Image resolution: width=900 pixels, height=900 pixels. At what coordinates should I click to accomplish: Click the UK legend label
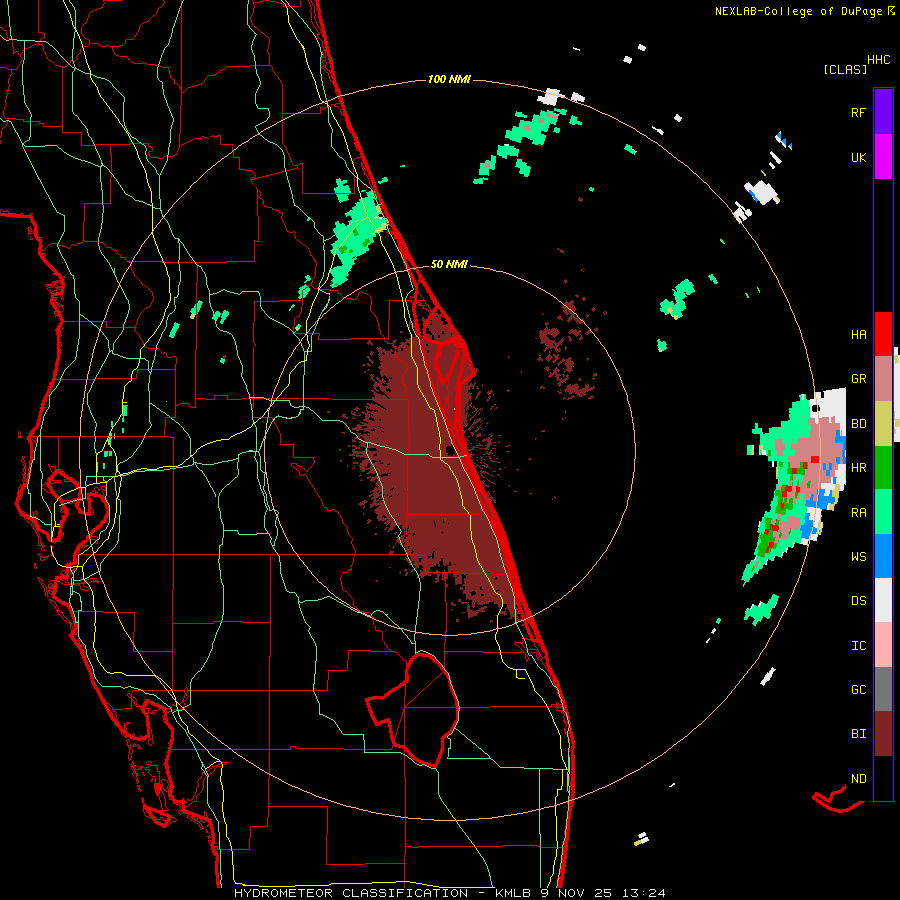[858, 158]
